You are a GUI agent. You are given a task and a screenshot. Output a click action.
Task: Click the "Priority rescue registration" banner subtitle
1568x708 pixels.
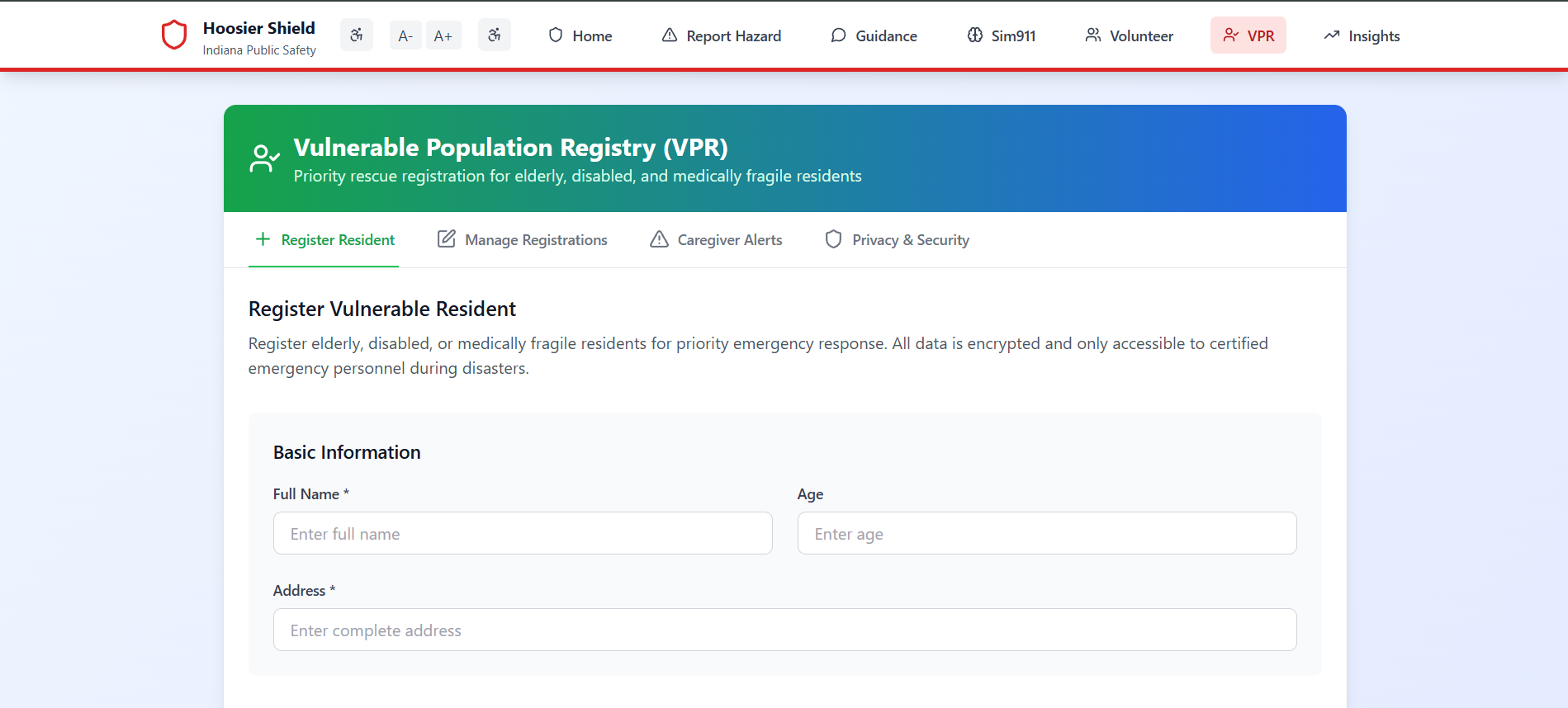tap(578, 176)
